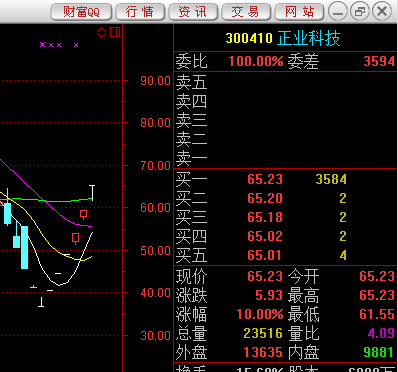
Task: Click the red diamond icon above chart
Action: click(x=101, y=32)
